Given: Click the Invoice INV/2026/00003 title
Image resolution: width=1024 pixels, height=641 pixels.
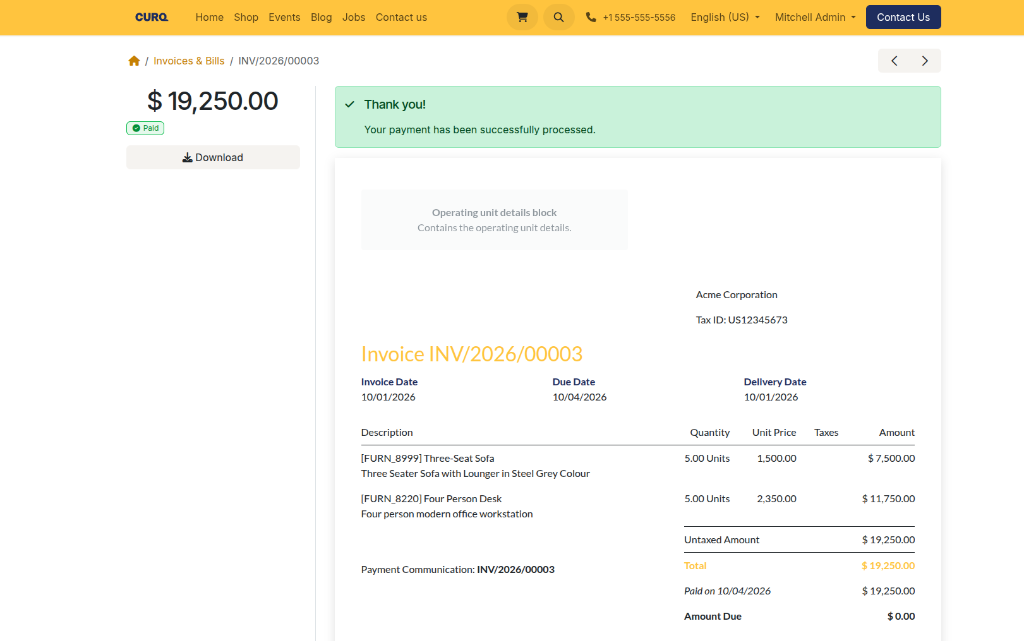Looking at the screenshot, I should click(472, 354).
